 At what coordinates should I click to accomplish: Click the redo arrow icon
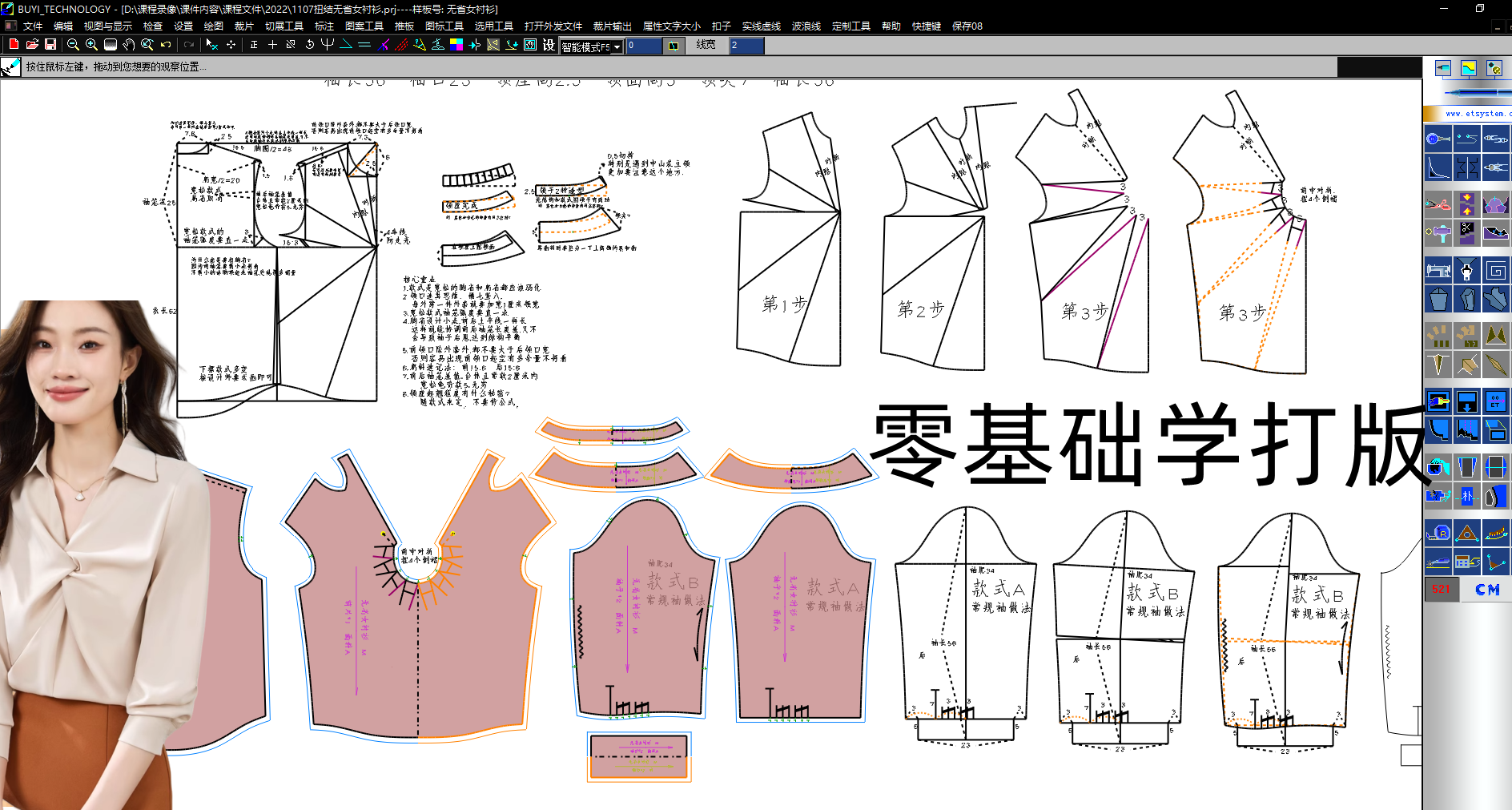pos(189,45)
